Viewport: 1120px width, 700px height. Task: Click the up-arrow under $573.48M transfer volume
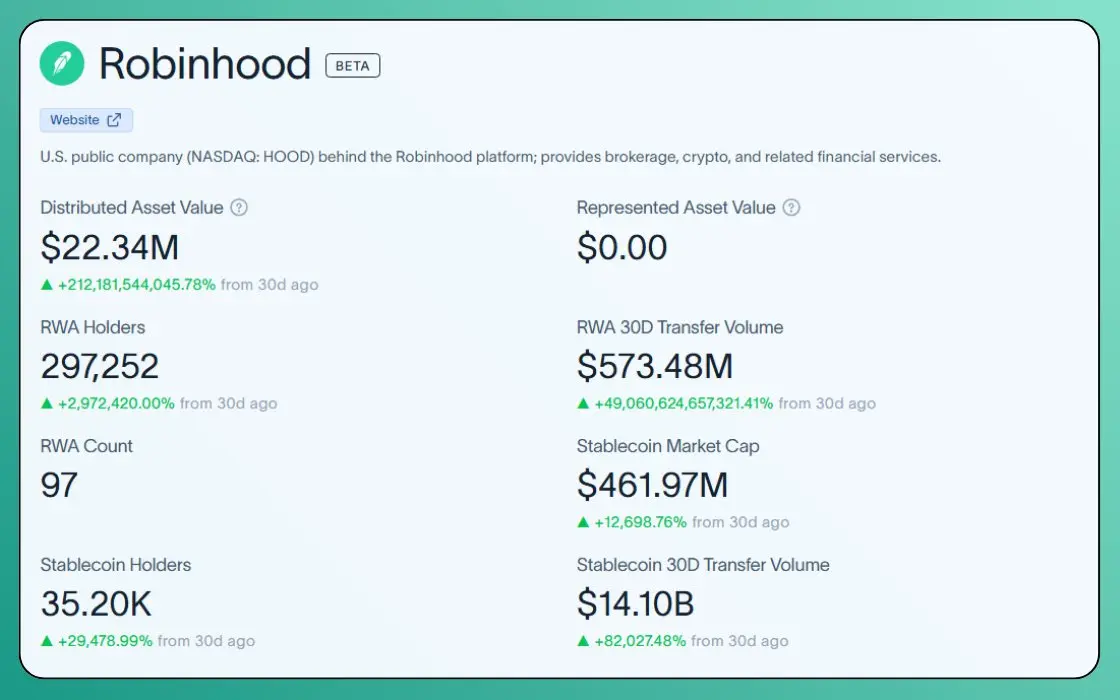coord(584,404)
